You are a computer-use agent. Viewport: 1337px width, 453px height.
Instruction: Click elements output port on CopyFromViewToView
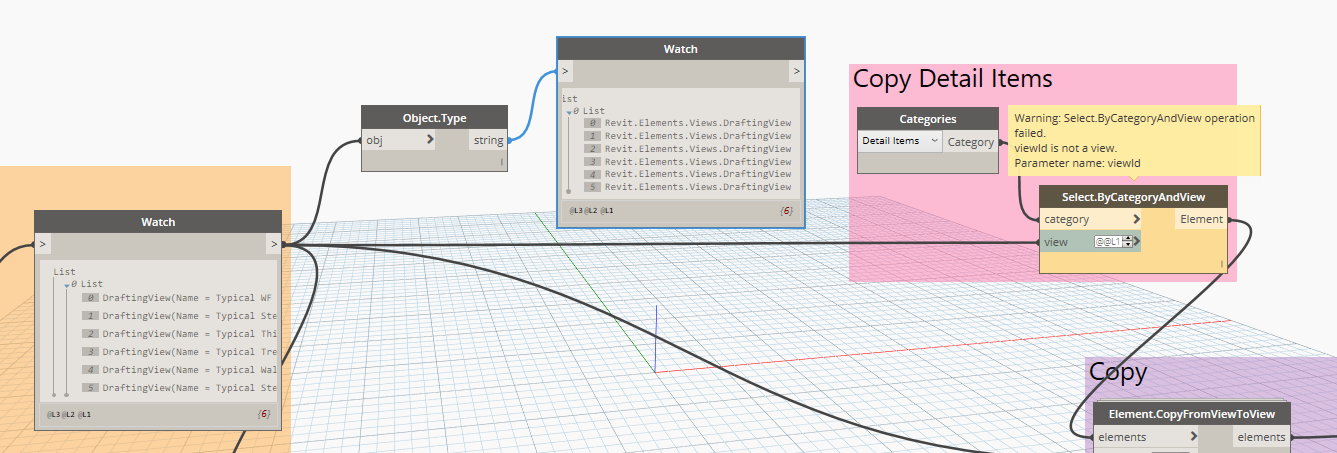point(1261,437)
